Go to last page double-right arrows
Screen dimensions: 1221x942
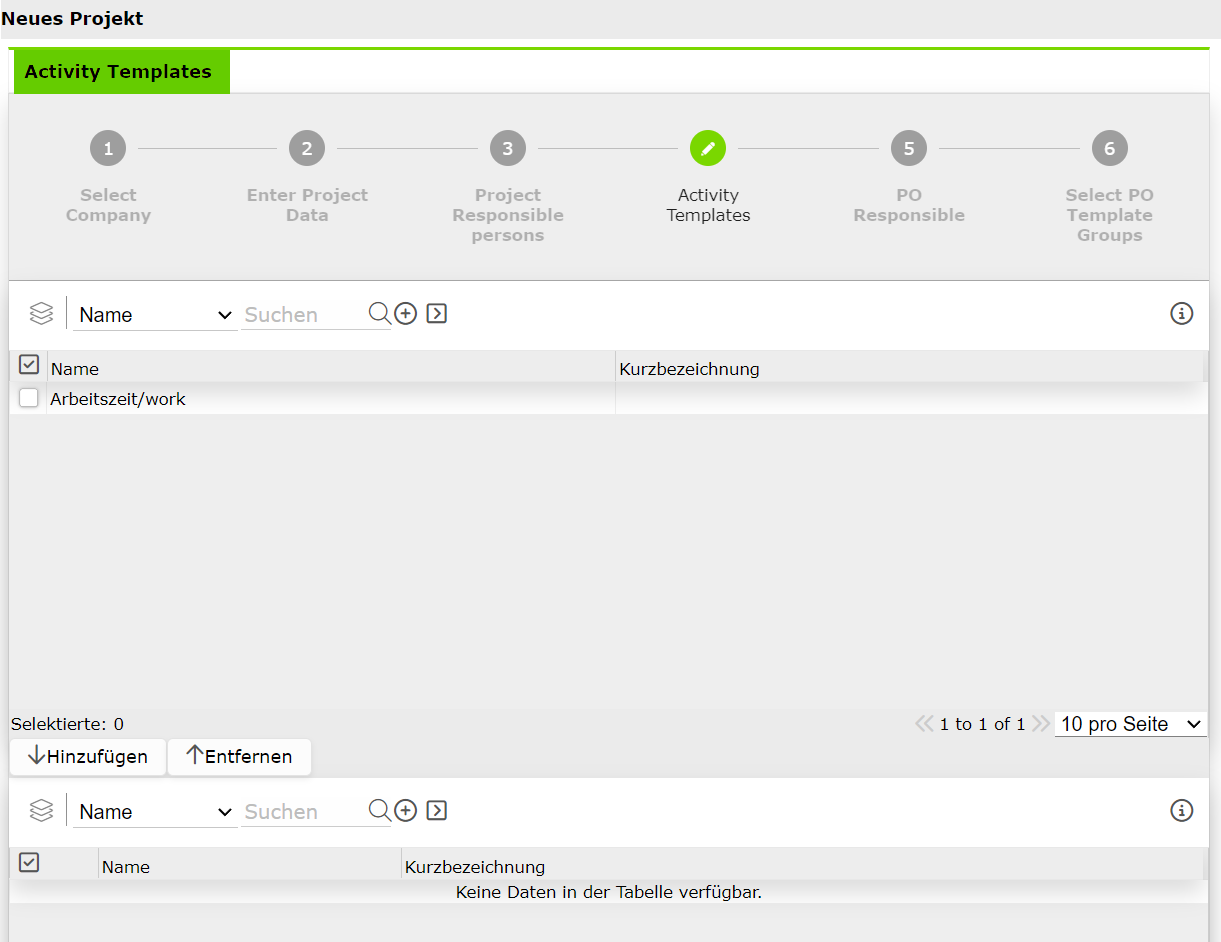[1041, 724]
